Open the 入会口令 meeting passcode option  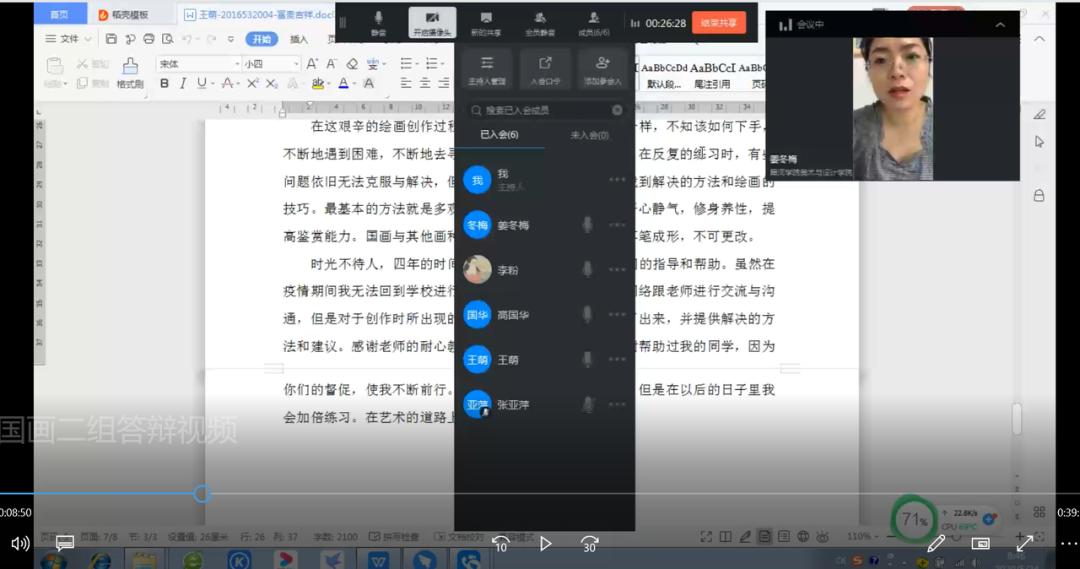pos(545,68)
